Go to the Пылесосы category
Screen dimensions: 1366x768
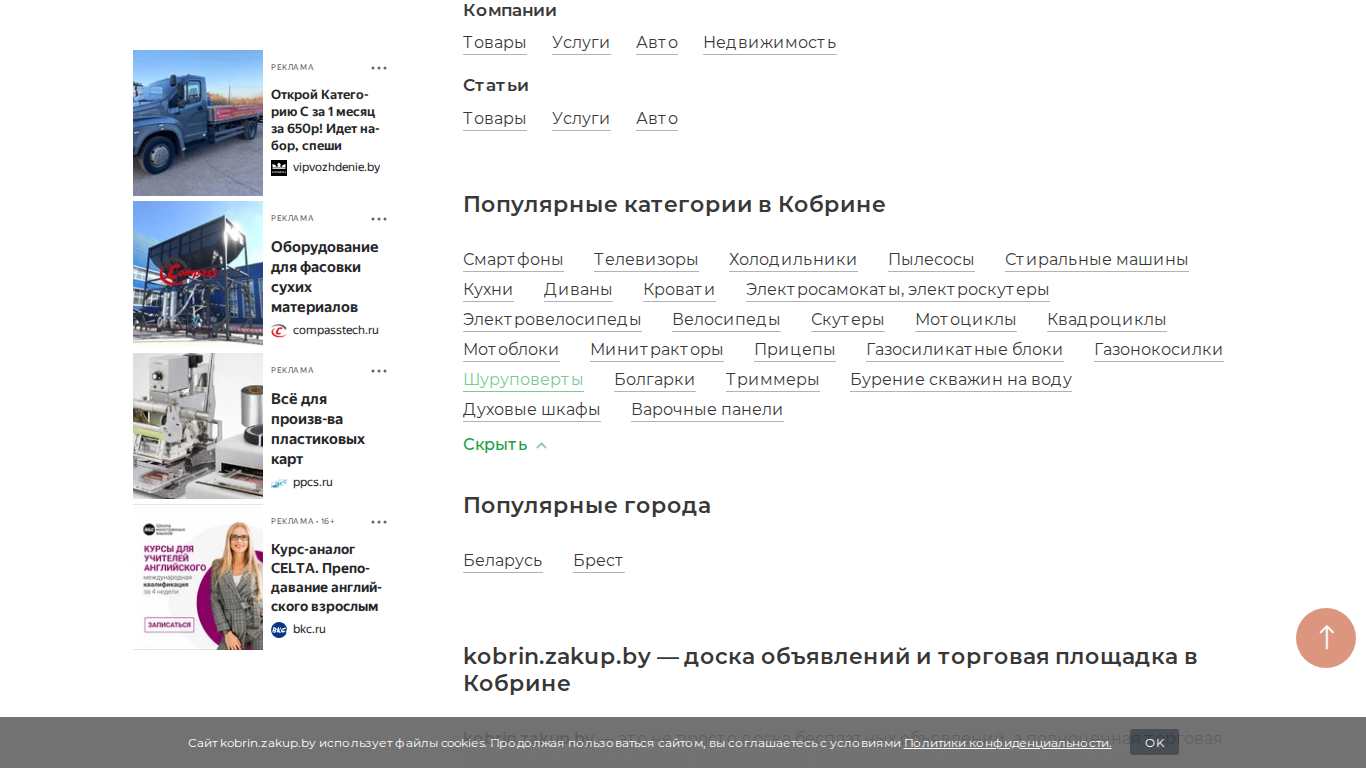(931, 260)
